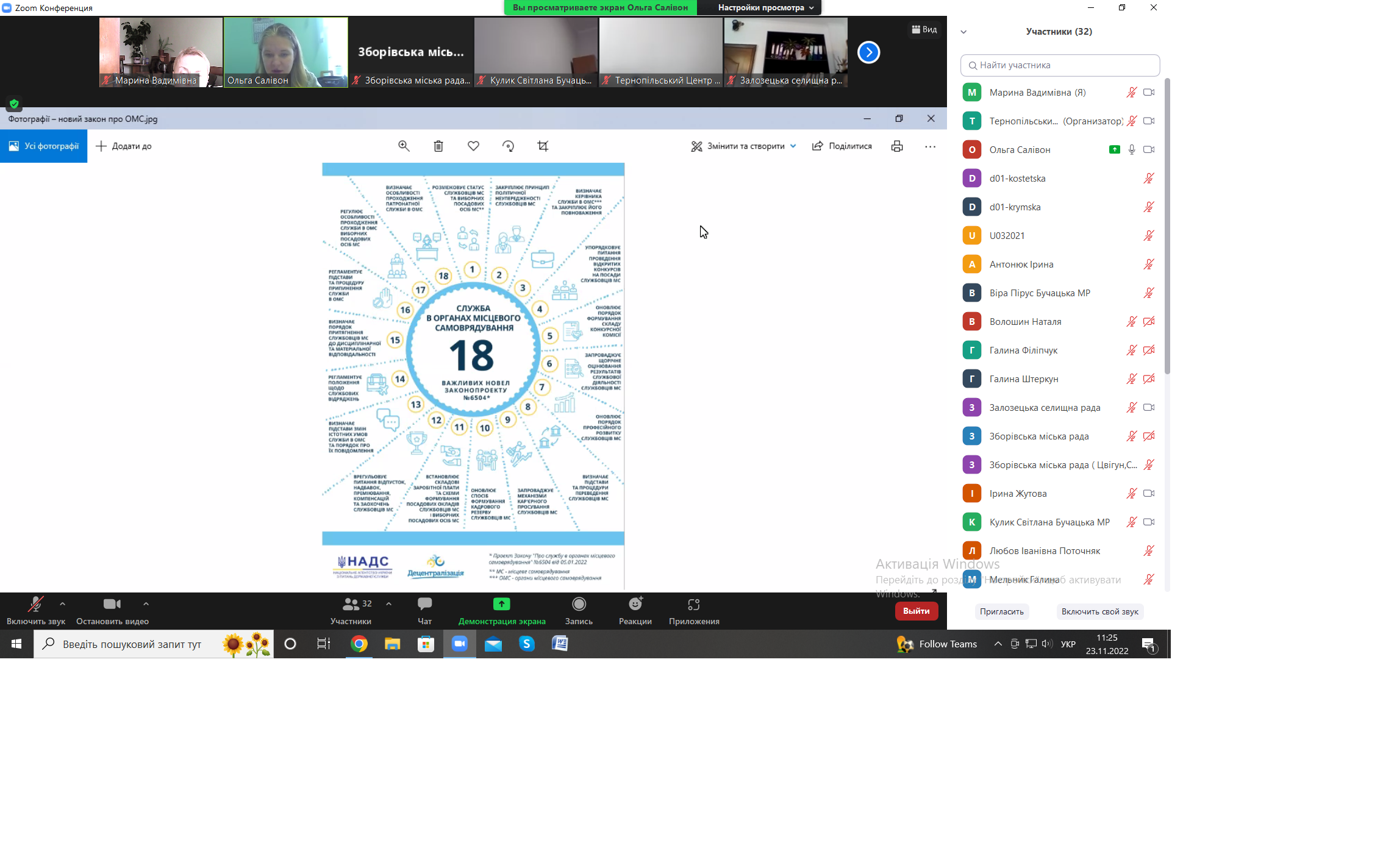Click the Запись record button
Screen dimensions: 1383x868
[x=579, y=610]
